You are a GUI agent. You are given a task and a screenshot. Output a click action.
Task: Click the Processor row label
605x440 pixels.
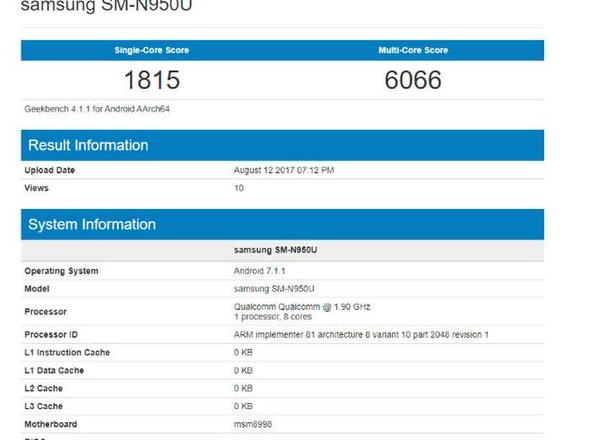[46, 311]
